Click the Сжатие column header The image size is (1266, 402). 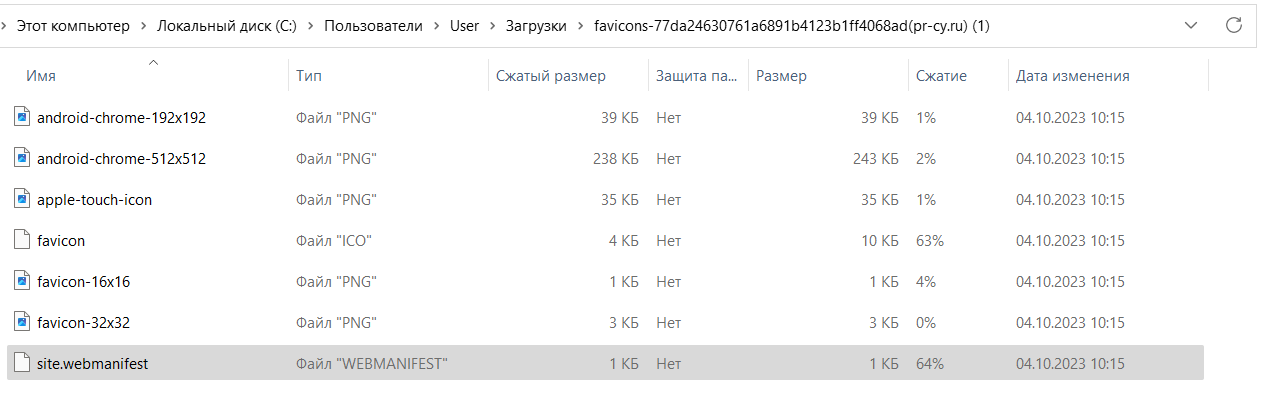940,76
